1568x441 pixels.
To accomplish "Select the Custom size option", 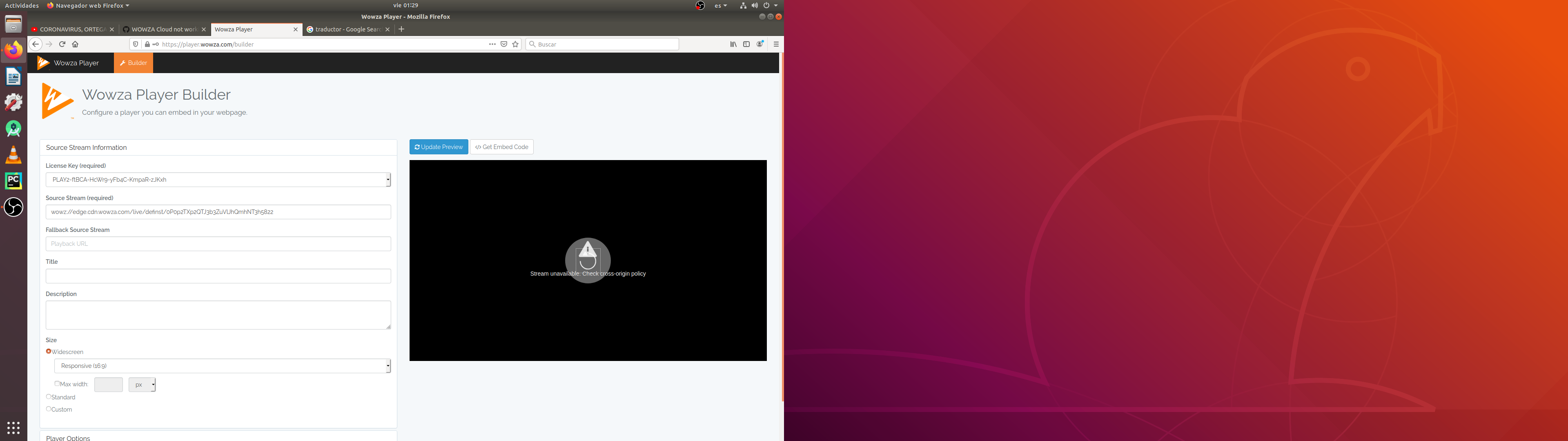I will pos(49,409).
